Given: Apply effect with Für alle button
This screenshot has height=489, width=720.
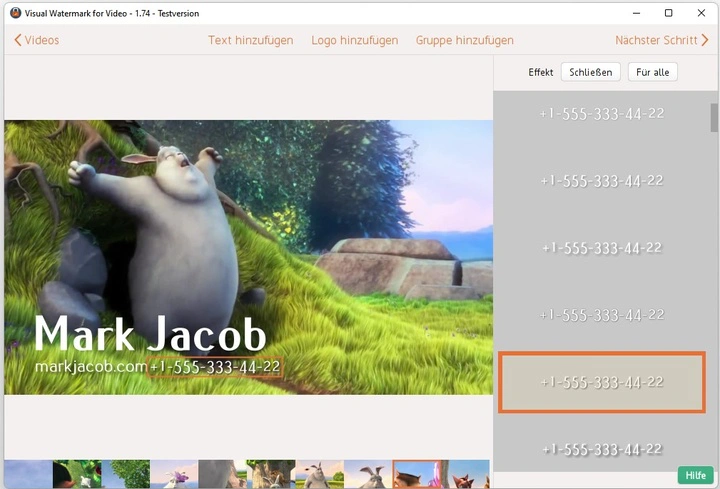Looking at the screenshot, I should click(x=652, y=72).
